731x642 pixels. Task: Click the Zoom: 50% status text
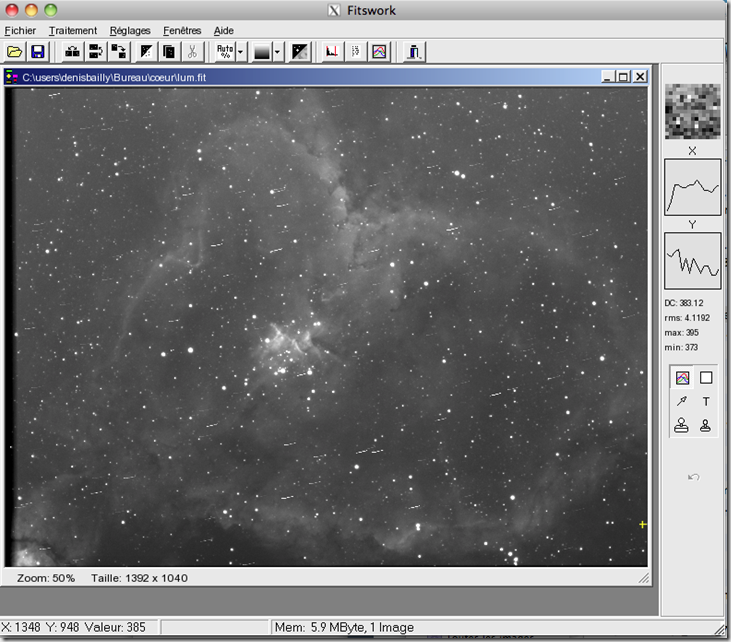click(x=46, y=578)
